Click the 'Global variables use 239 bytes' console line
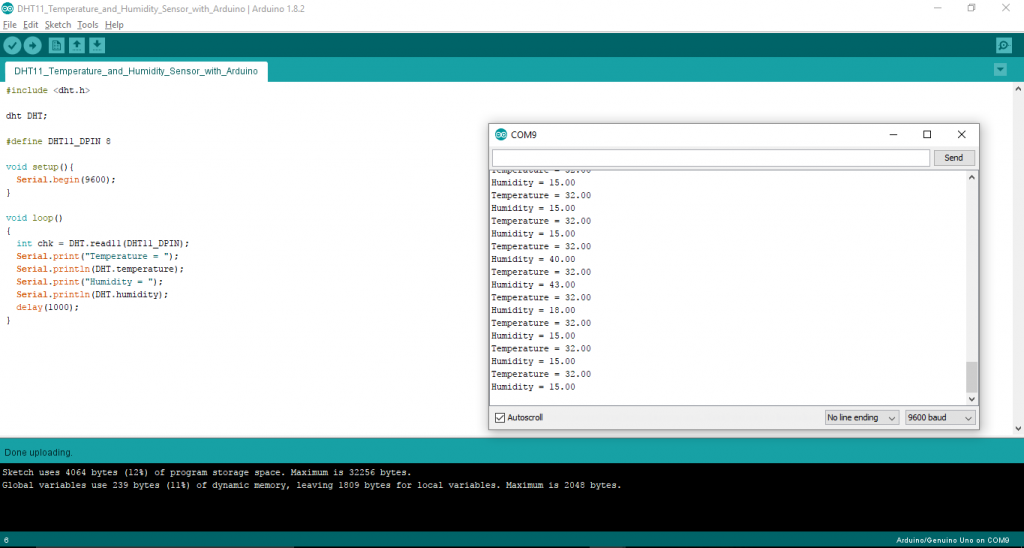This screenshot has height=548, width=1024. point(312,485)
